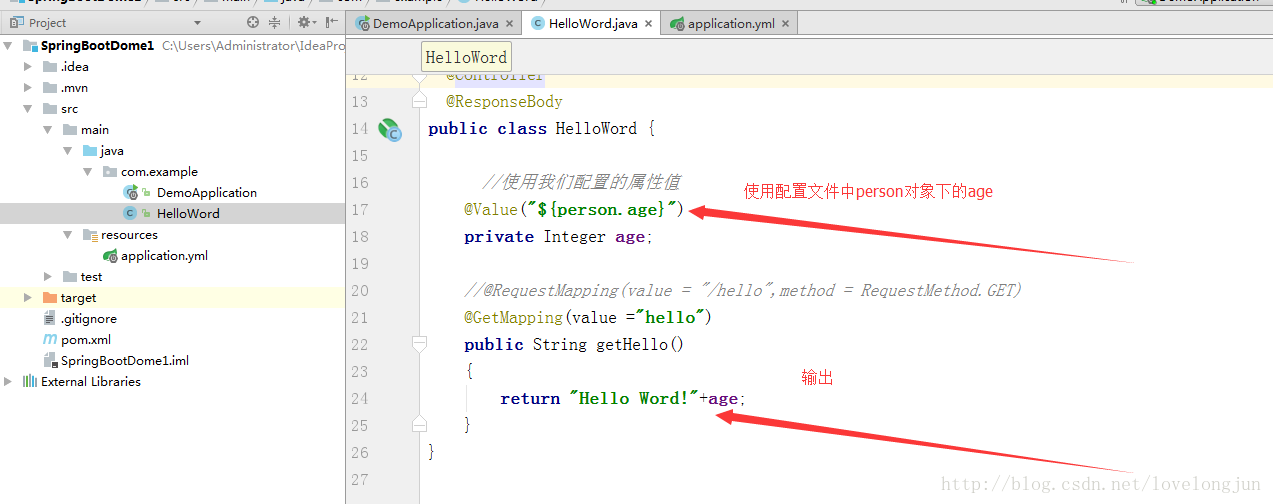Click the getHello() method name
Viewport: 1273px width, 504px height.
tap(639, 344)
